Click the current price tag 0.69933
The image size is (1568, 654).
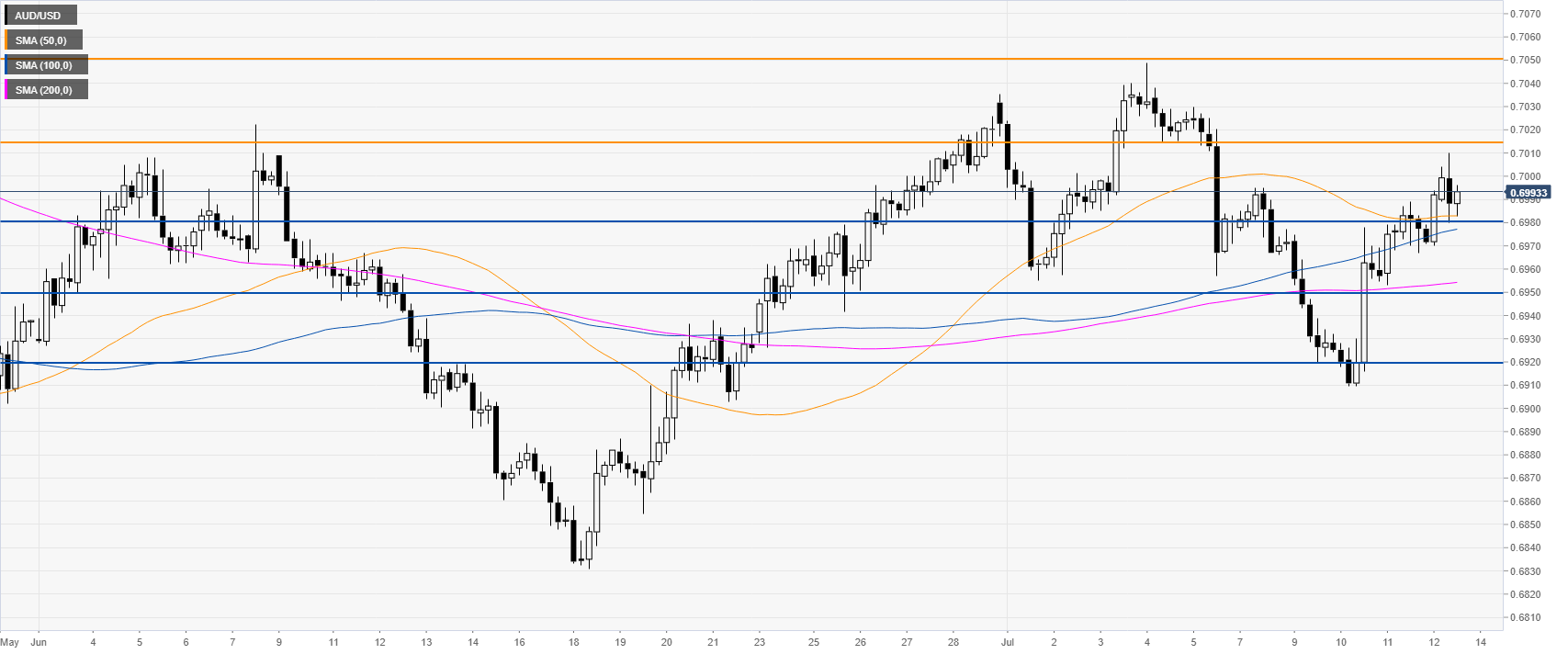click(x=1529, y=193)
